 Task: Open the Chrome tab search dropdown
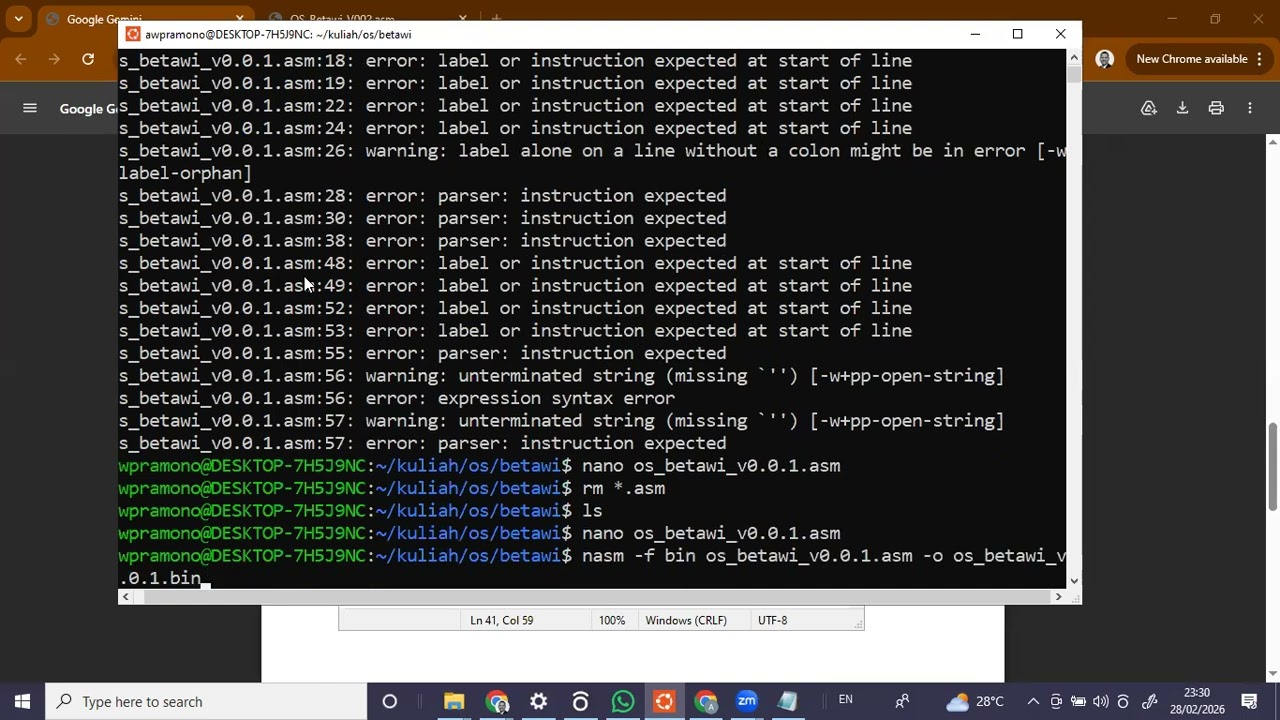click(x=18, y=19)
